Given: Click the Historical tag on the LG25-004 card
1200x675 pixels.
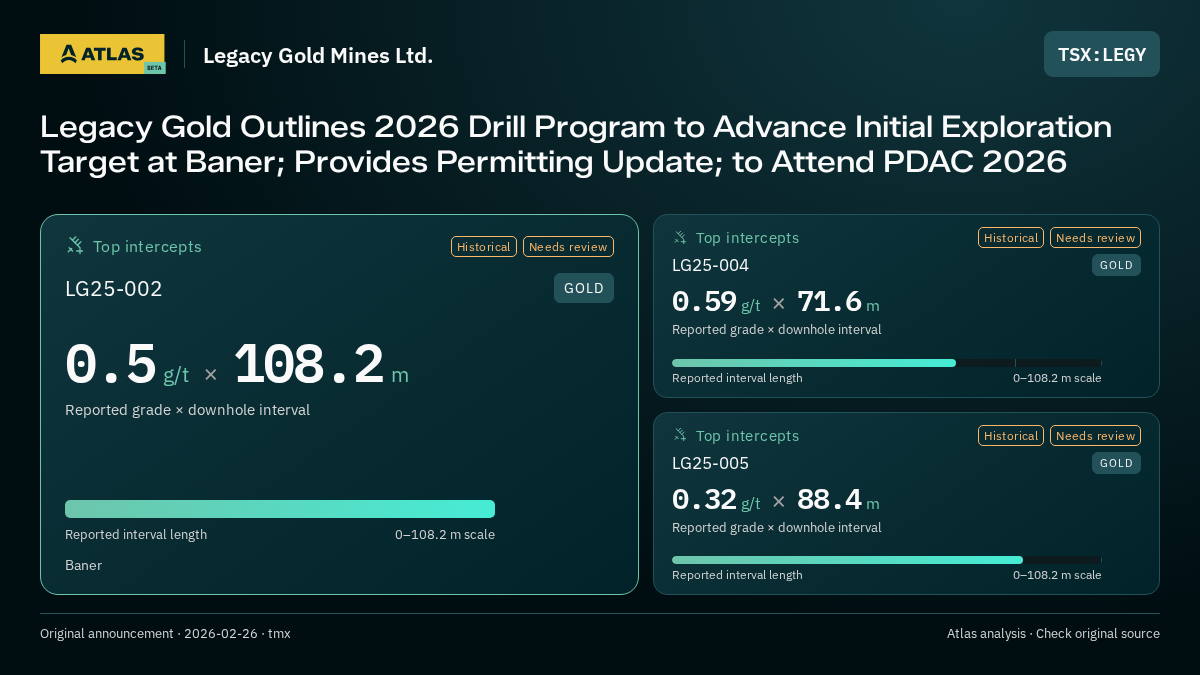Looking at the screenshot, I should (1011, 238).
